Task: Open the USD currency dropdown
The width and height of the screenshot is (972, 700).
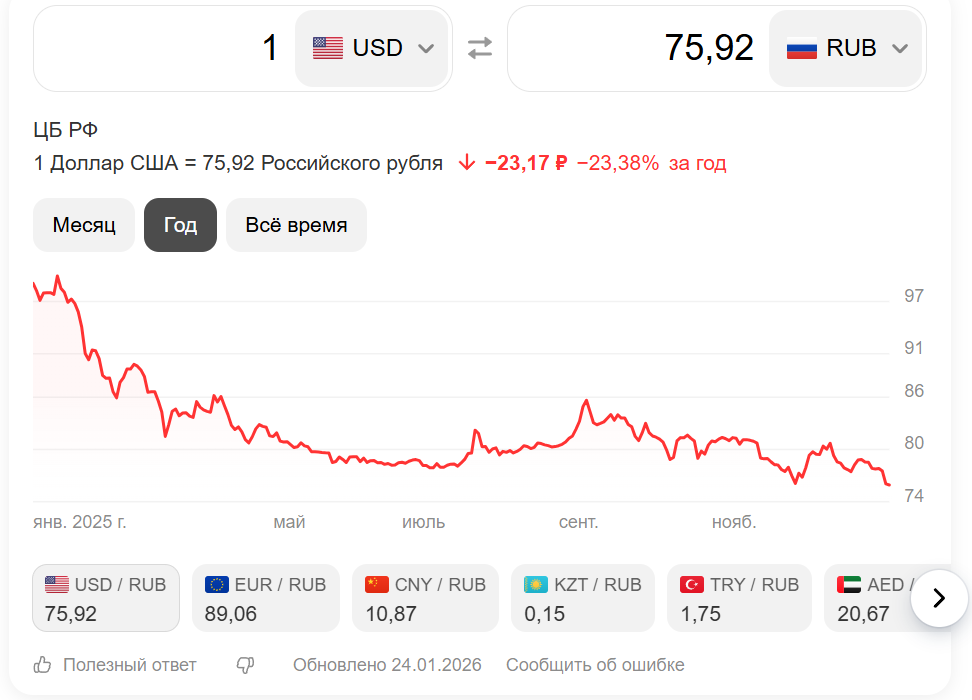Action: (x=373, y=48)
